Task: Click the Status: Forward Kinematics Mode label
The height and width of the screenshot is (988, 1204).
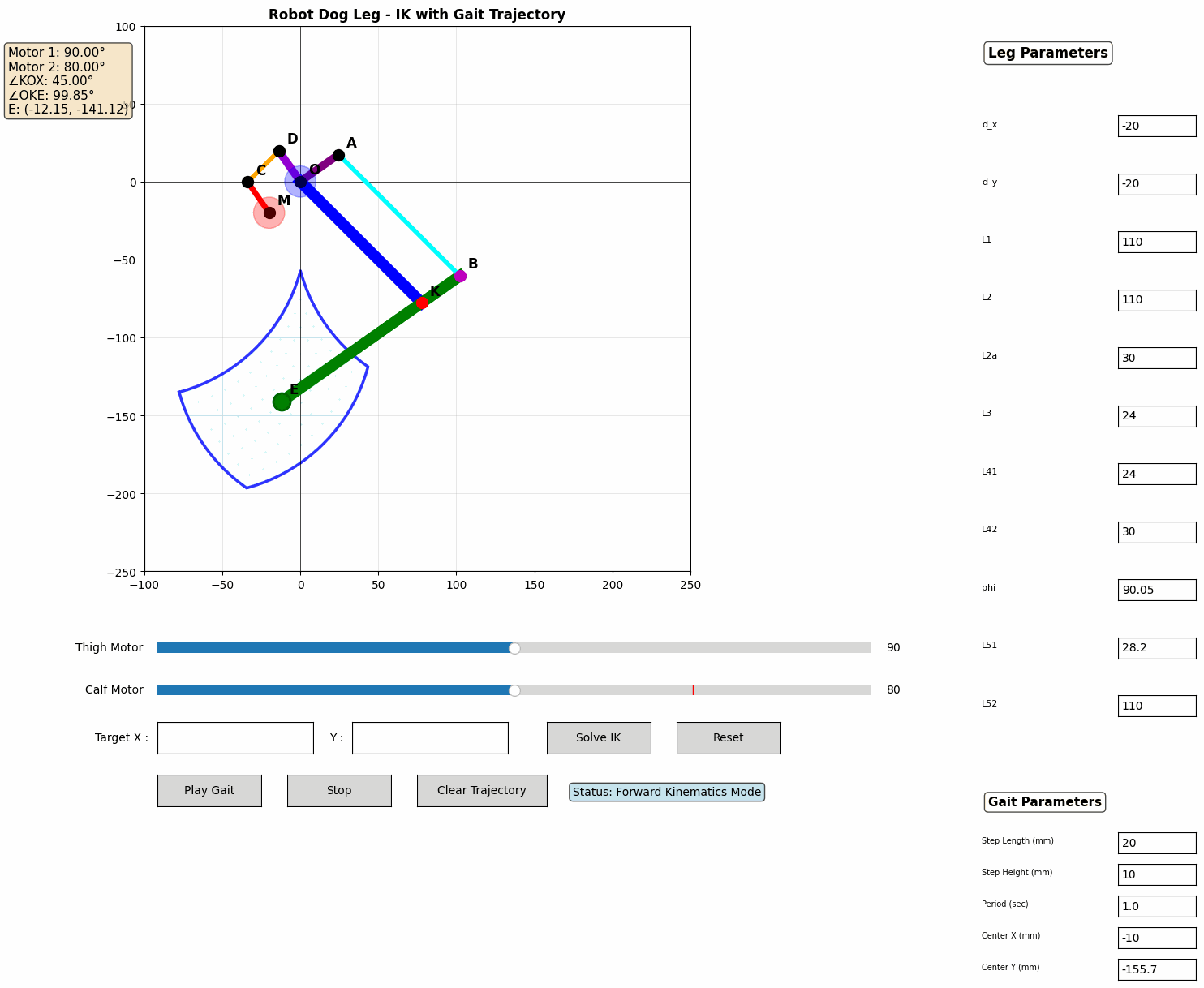Action: (665, 791)
